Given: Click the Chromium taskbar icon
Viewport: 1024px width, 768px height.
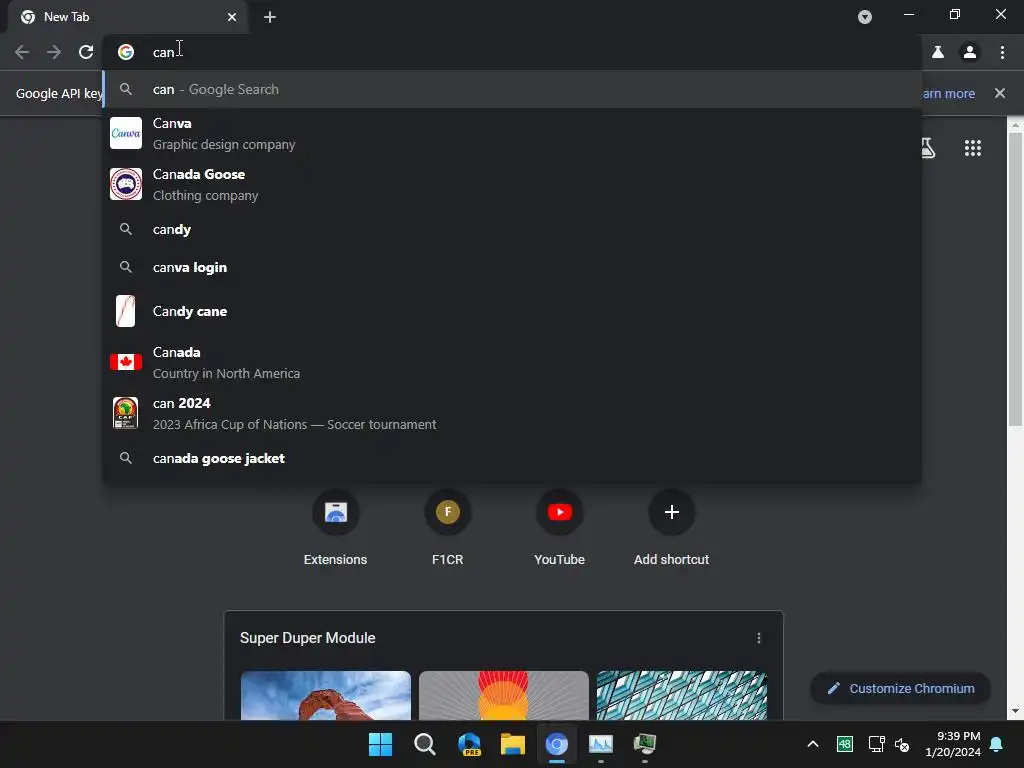Looking at the screenshot, I should coord(556,744).
